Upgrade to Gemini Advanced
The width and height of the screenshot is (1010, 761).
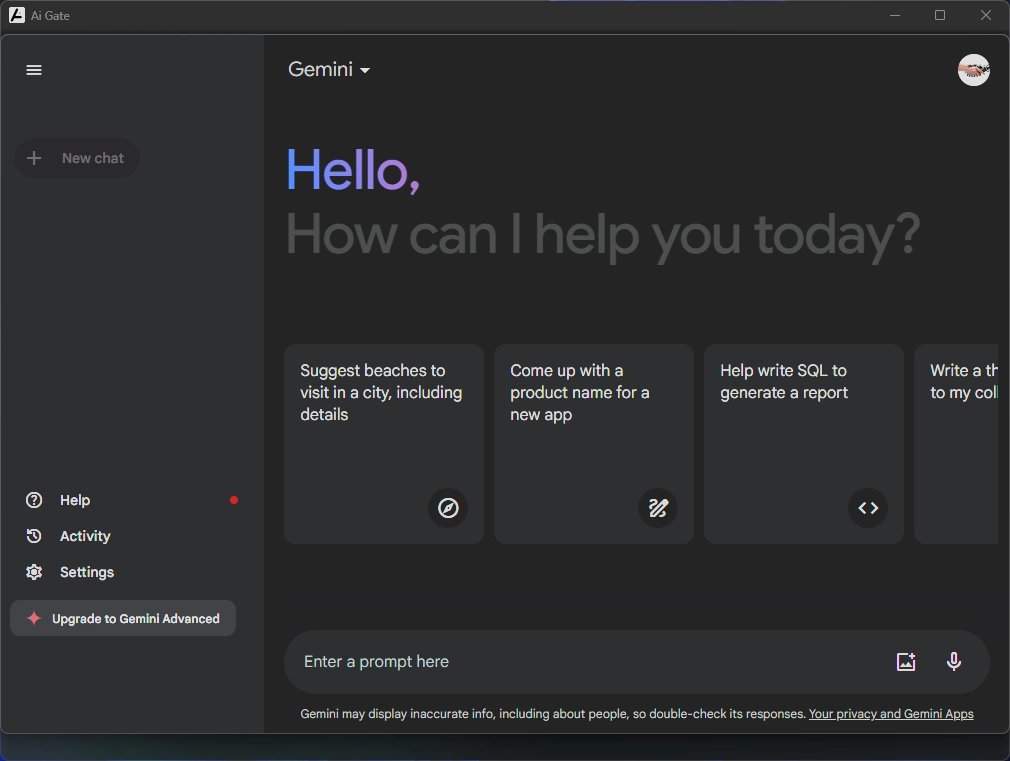(123, 619)
